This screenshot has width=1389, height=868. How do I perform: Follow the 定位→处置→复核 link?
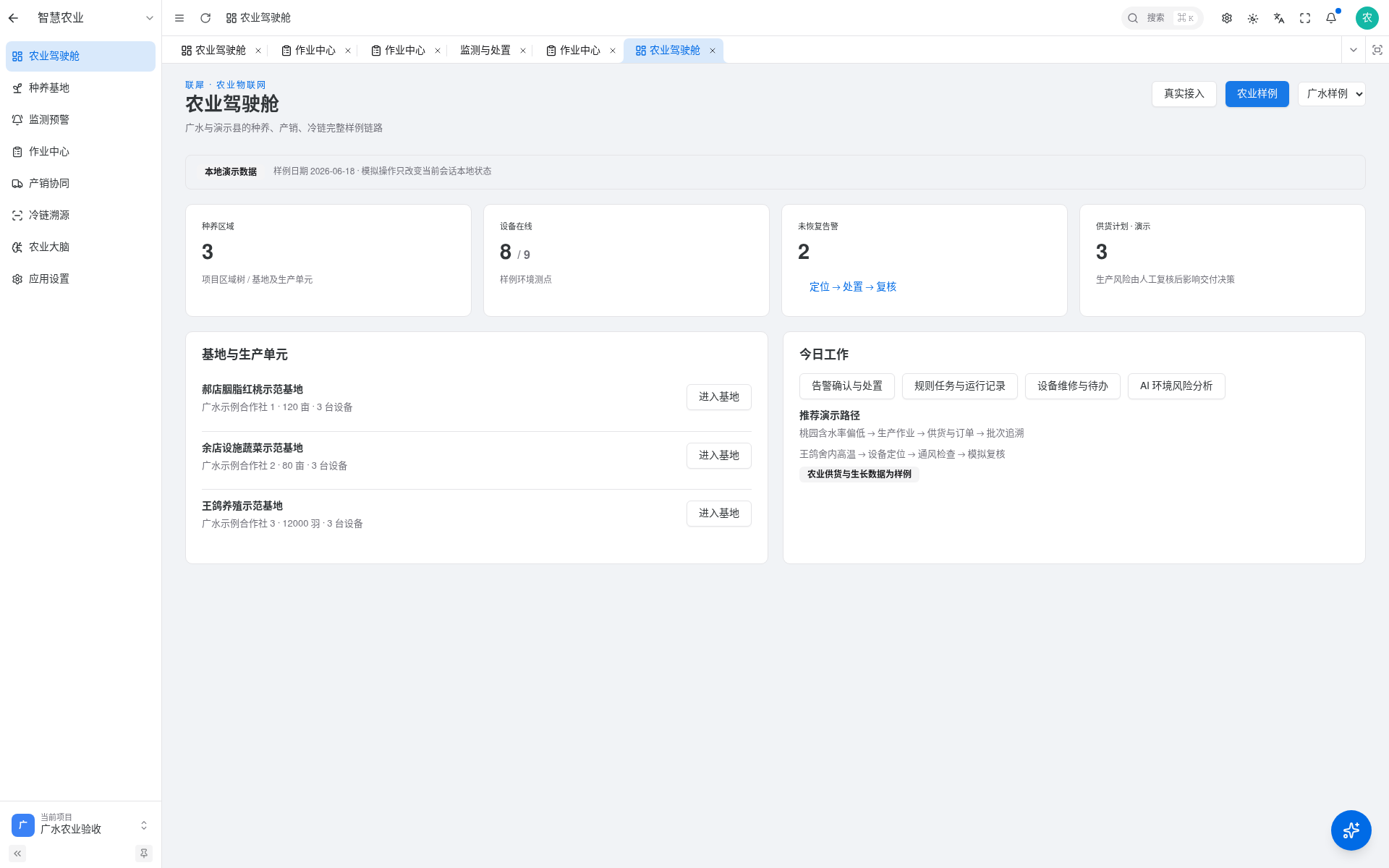(852, 287)
